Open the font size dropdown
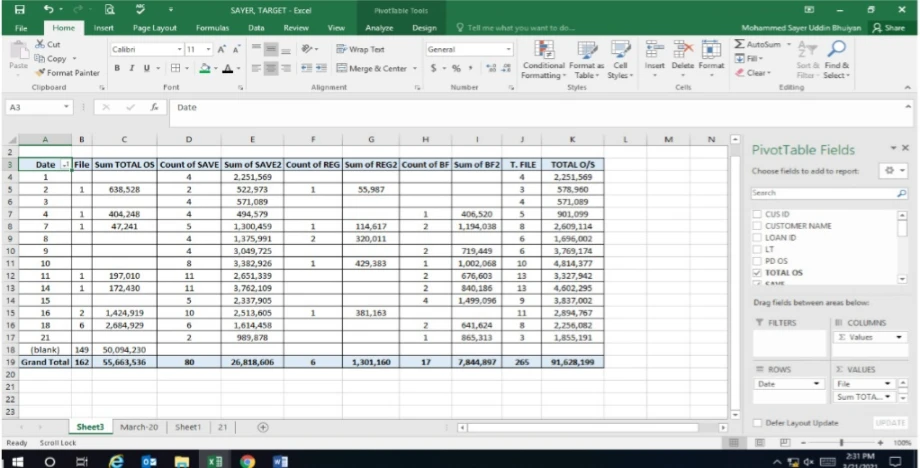Image resolution: width=920 pixels, height=468 pixels. (x=207, y=49)
